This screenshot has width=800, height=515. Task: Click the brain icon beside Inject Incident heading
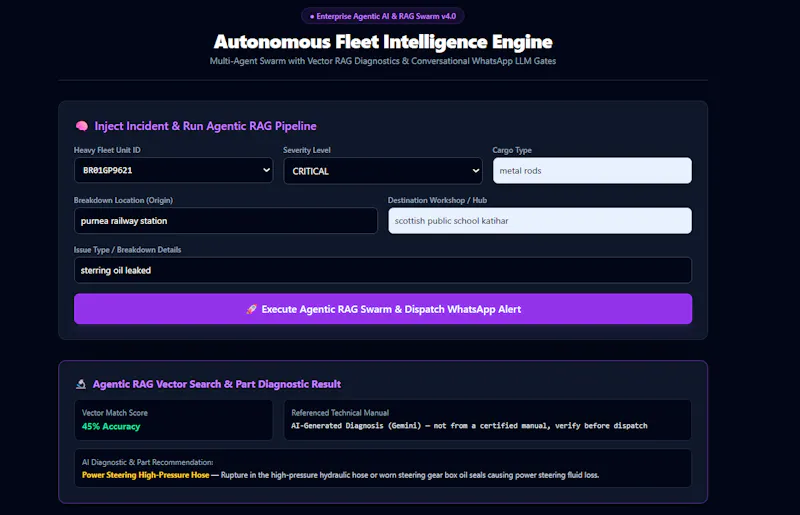point(82,126)
